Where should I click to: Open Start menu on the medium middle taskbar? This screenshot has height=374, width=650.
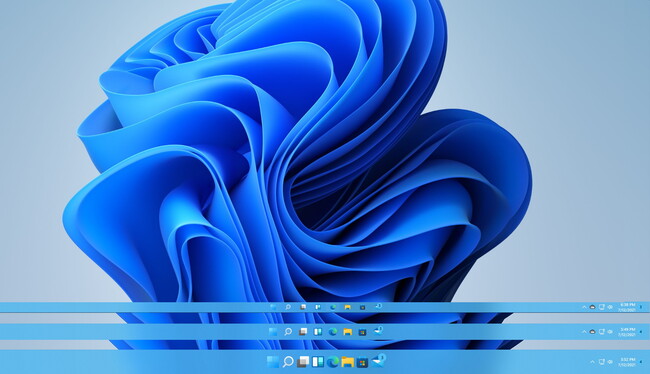[x=273, y=332]
